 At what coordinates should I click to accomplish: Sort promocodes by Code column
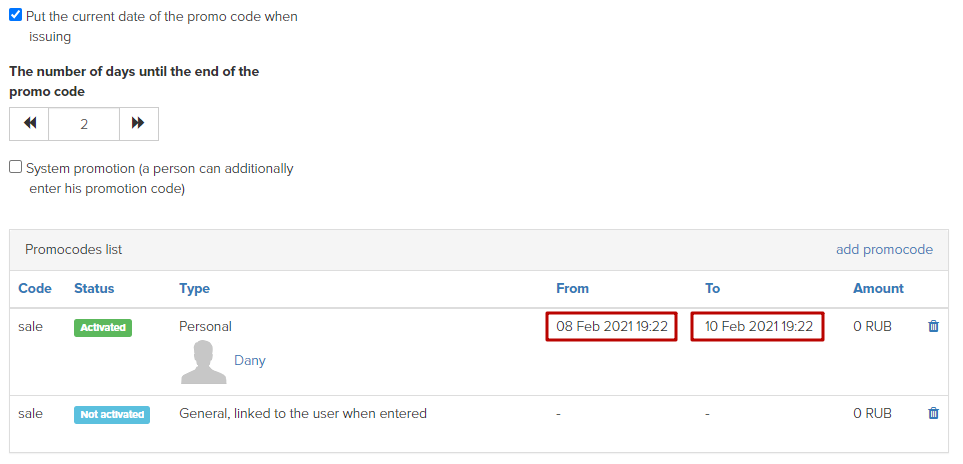click(x=35, y=288)
